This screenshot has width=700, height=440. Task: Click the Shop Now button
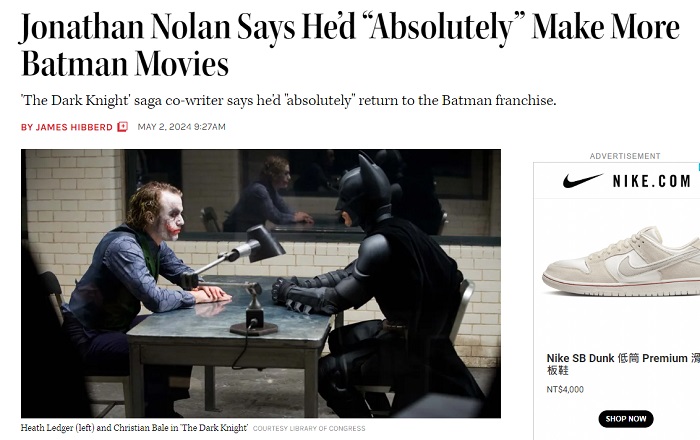click(625, 419)
